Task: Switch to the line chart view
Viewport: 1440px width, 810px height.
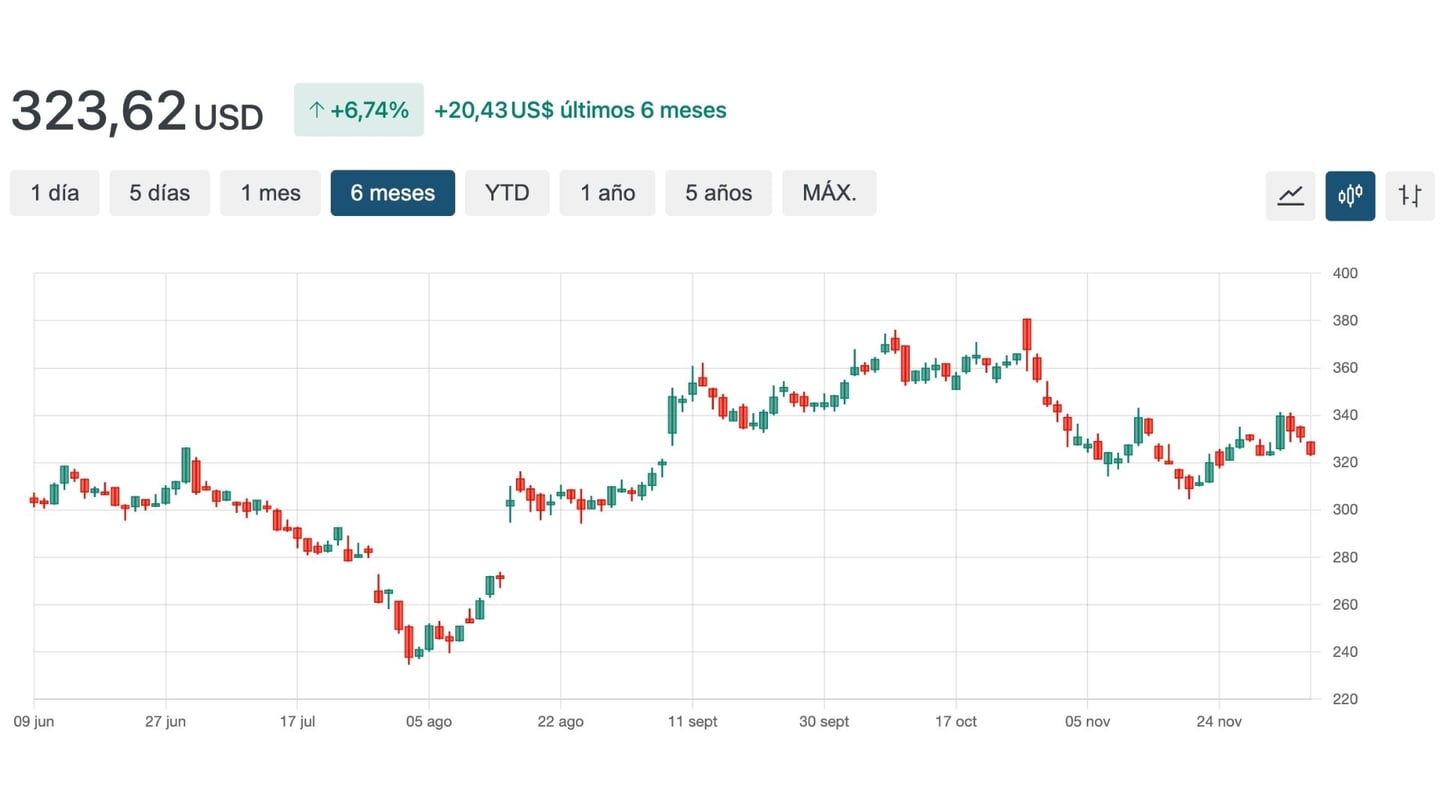Action: tap(1290, 195)
